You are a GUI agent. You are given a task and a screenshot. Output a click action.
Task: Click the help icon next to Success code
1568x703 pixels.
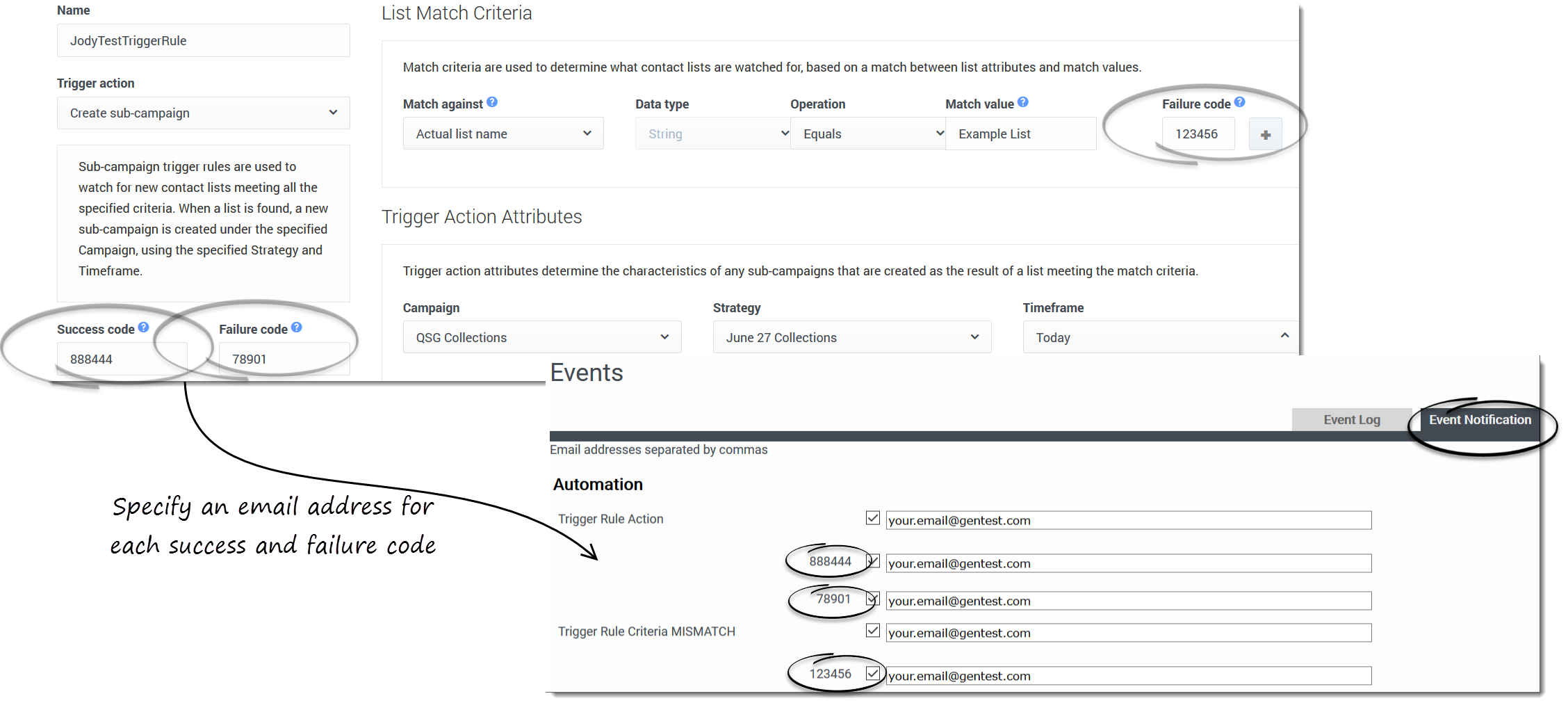click(143, 328)
